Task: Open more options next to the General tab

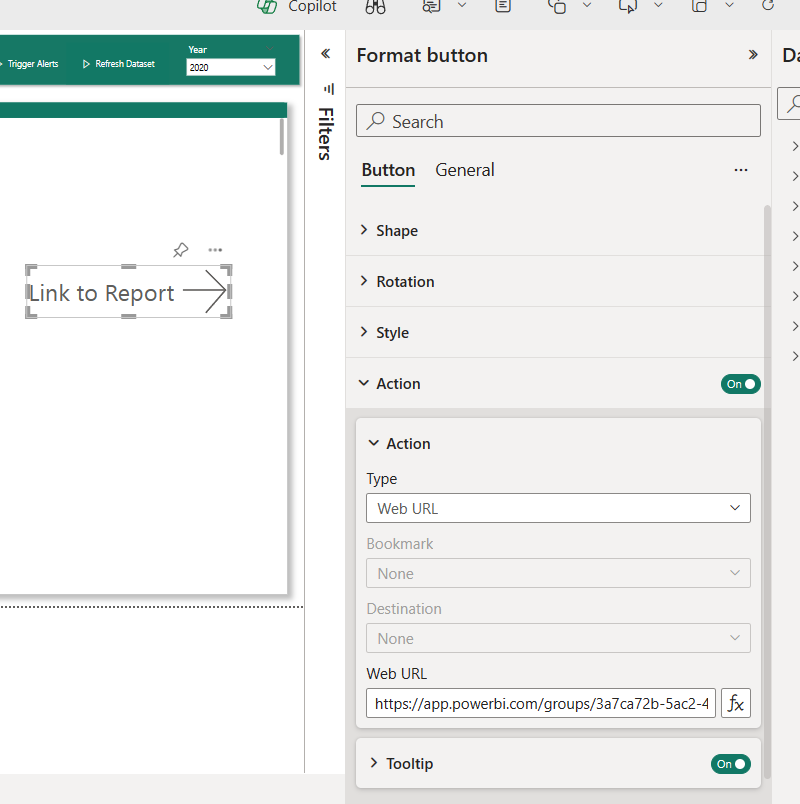Action: click(x=741, y=170)
